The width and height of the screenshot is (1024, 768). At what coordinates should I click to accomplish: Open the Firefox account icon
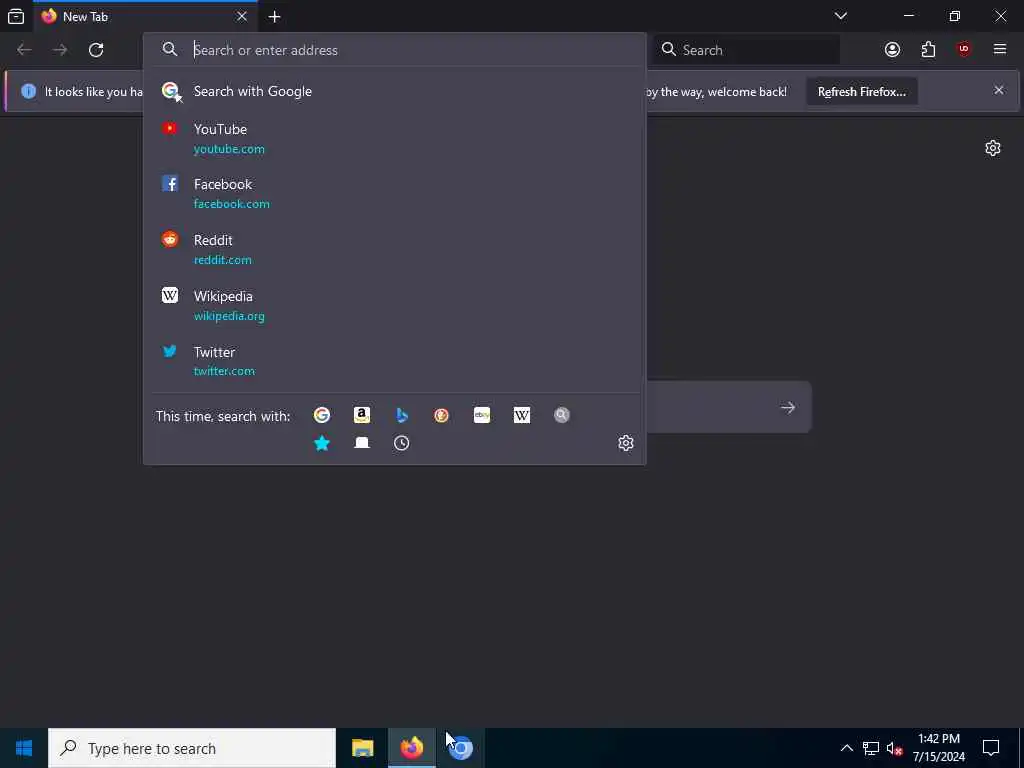pos(892,50)
